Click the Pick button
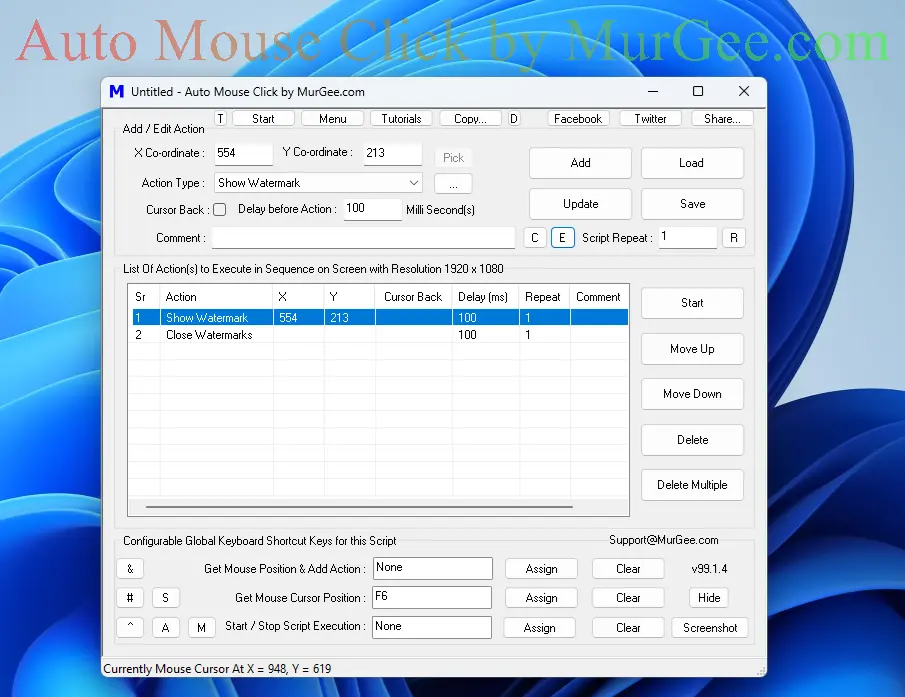Viewport: 905px width, 697px height. pos(453,158)
